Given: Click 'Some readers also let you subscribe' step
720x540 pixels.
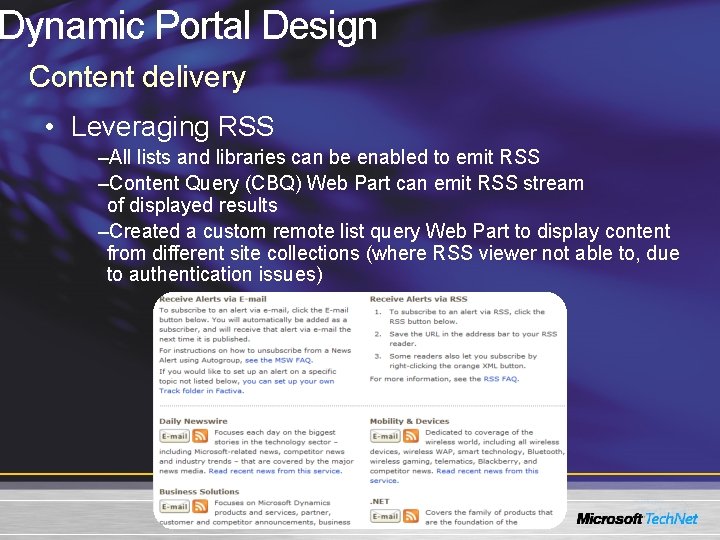Looking at the screenshot, I should pos(463,361).
